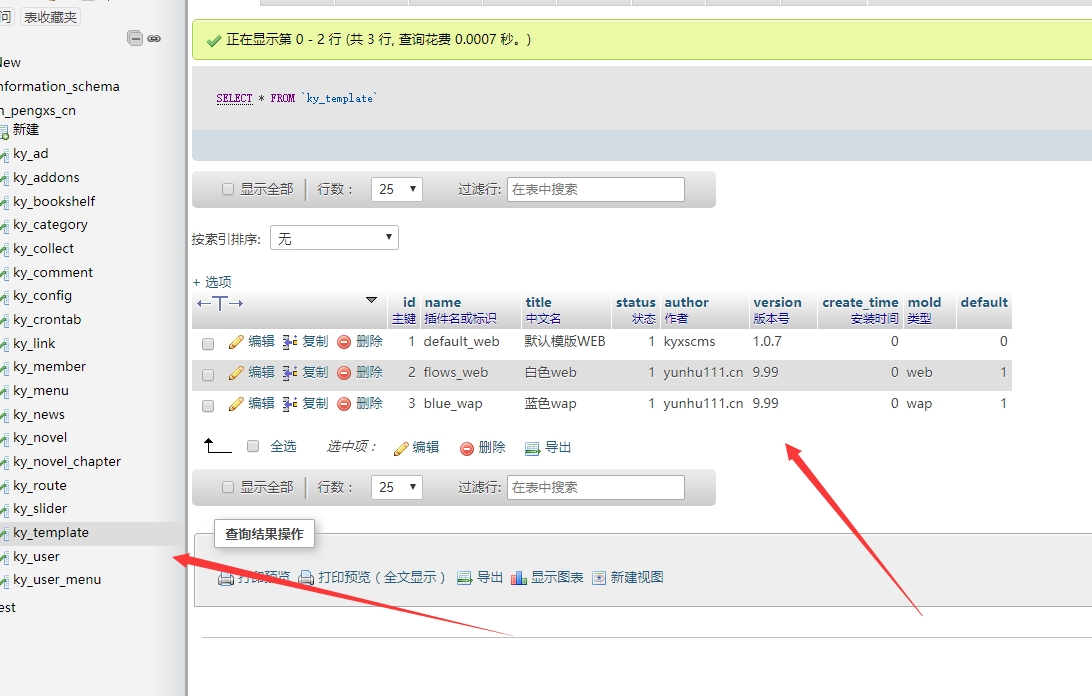Click the create view icon
The width and height of the screenshot is (1092, 696).
[x=599, y=578]
